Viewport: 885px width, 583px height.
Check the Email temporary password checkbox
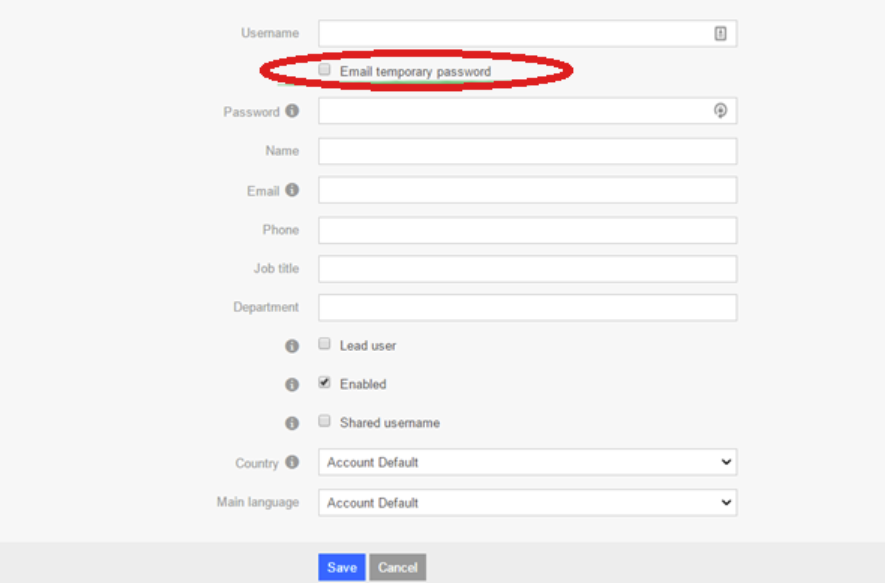325,70
